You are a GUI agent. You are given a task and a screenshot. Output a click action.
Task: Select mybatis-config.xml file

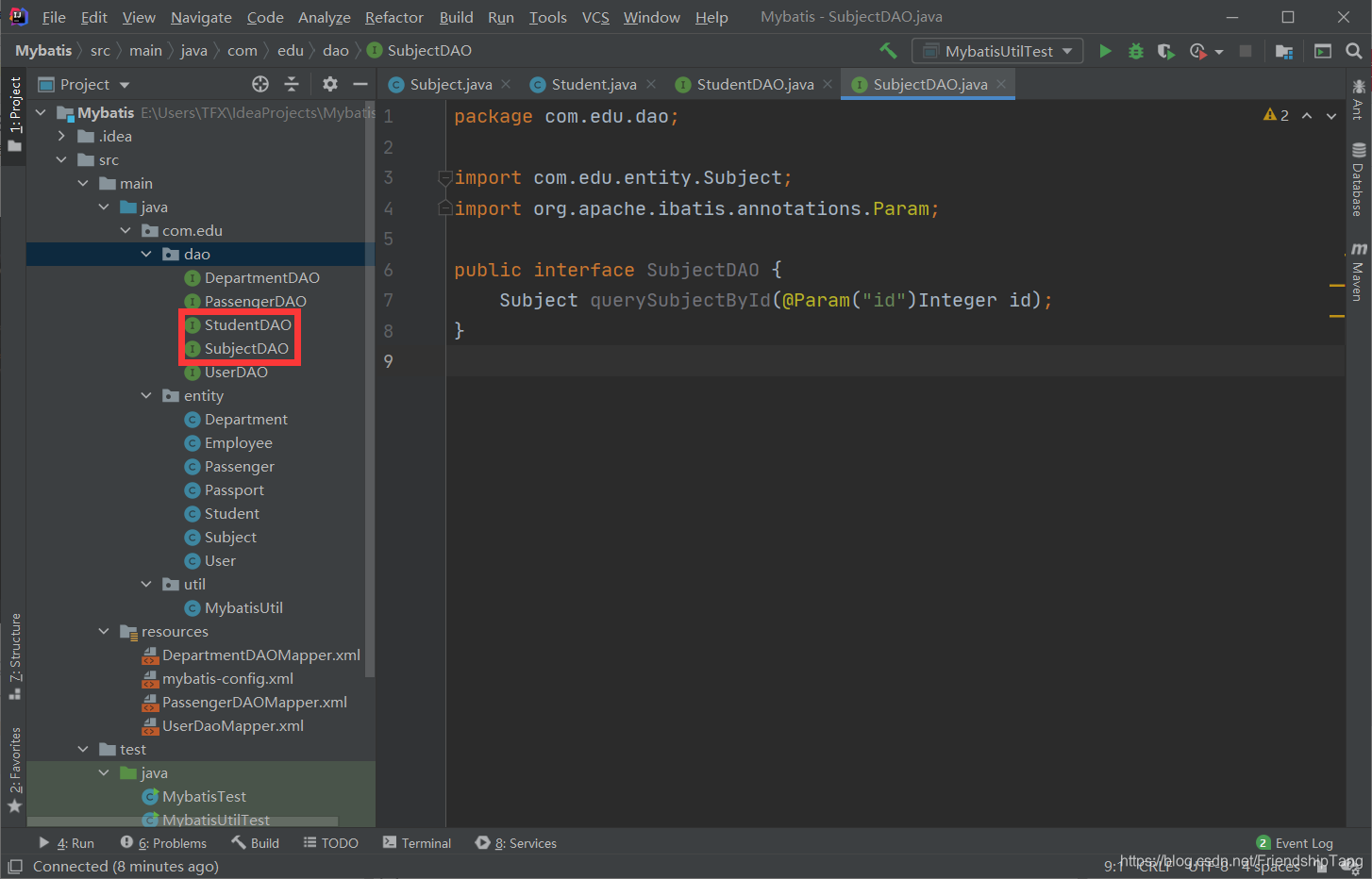coord(227,678)
